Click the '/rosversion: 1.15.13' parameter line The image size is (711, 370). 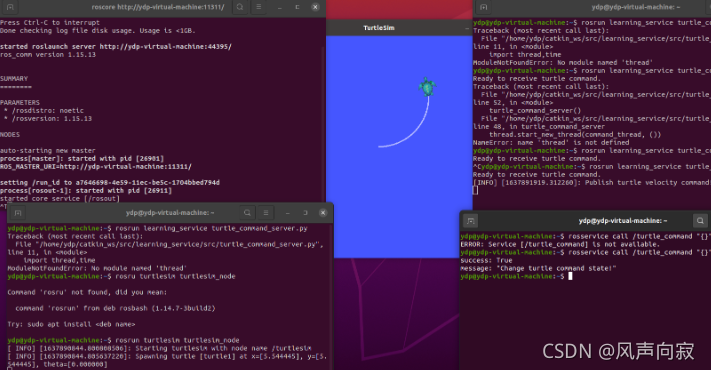[48, 119]
